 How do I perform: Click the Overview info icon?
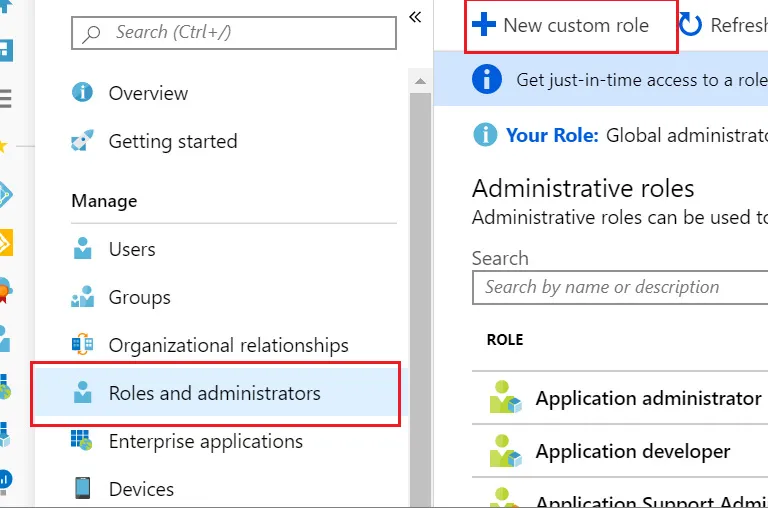tap(83, 93)
